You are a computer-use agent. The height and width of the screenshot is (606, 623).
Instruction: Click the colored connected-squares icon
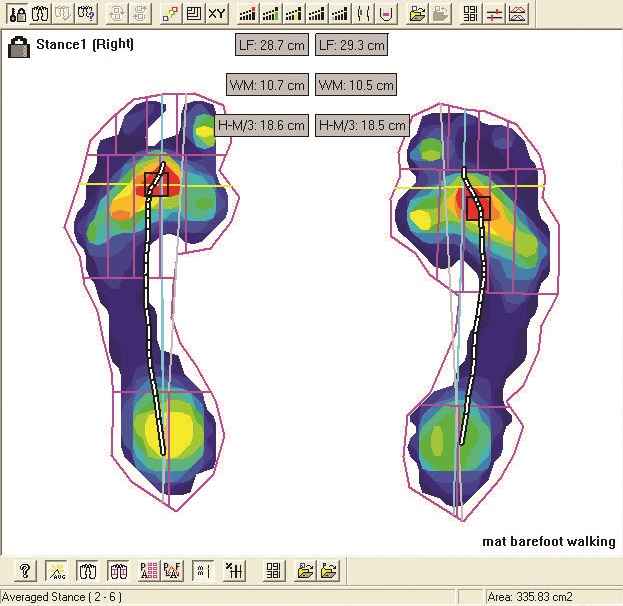[x=170, y=14]
